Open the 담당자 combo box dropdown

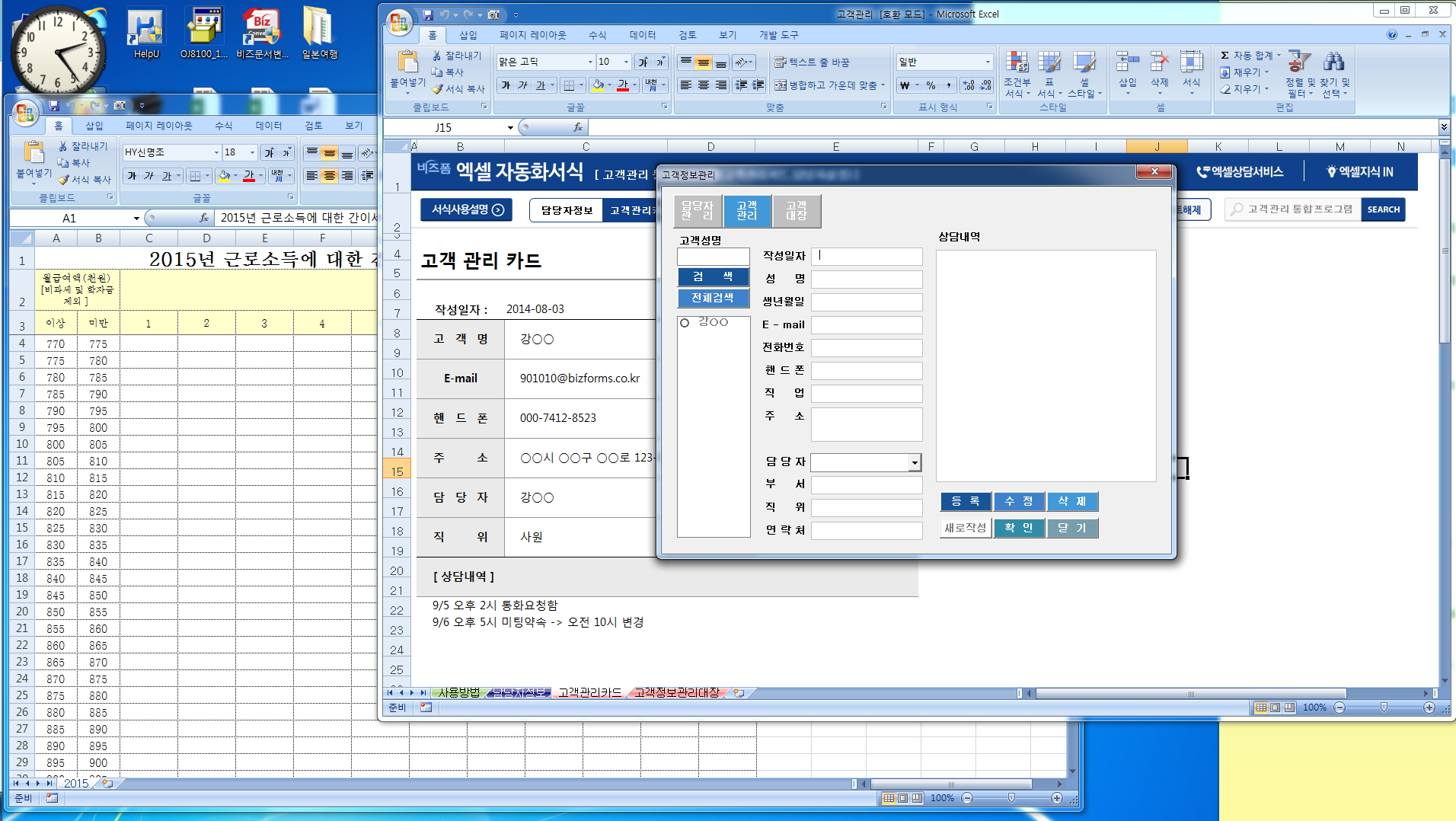[x=915, y=462]
